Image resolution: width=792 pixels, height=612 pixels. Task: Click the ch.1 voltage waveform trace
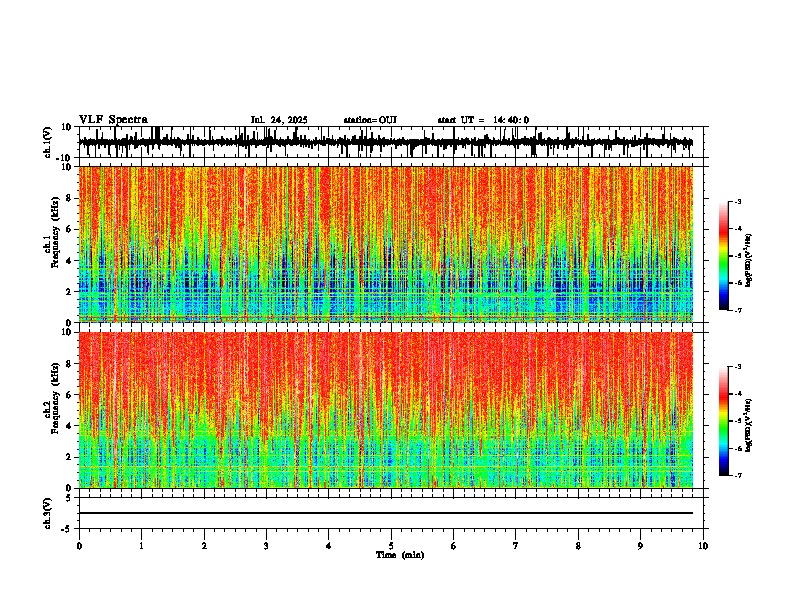pyautogui.click(x=385, y=142)
